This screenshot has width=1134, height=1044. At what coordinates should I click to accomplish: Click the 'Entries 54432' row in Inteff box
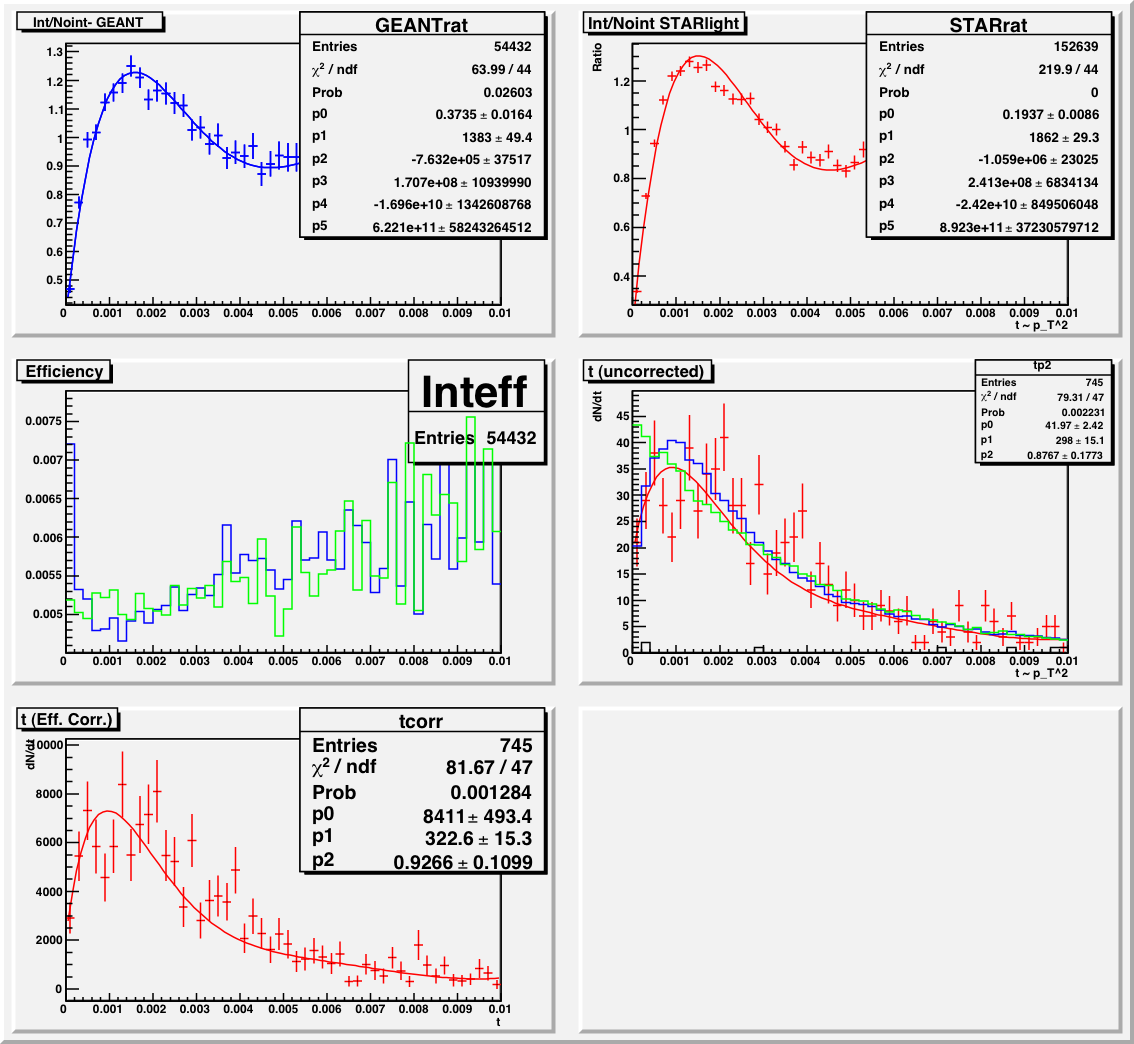tap(475, 438)
